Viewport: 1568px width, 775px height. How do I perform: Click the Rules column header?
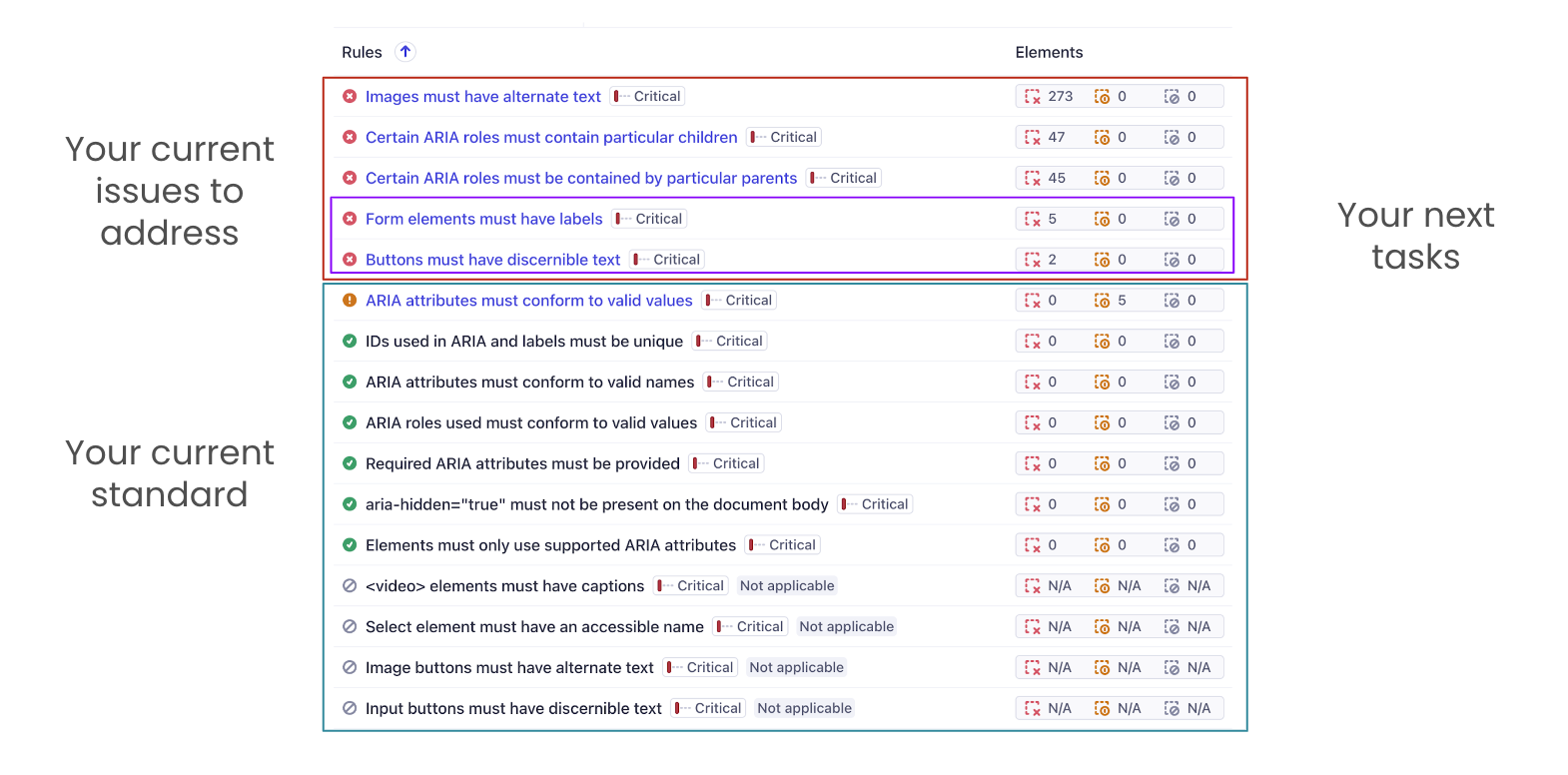362,53
